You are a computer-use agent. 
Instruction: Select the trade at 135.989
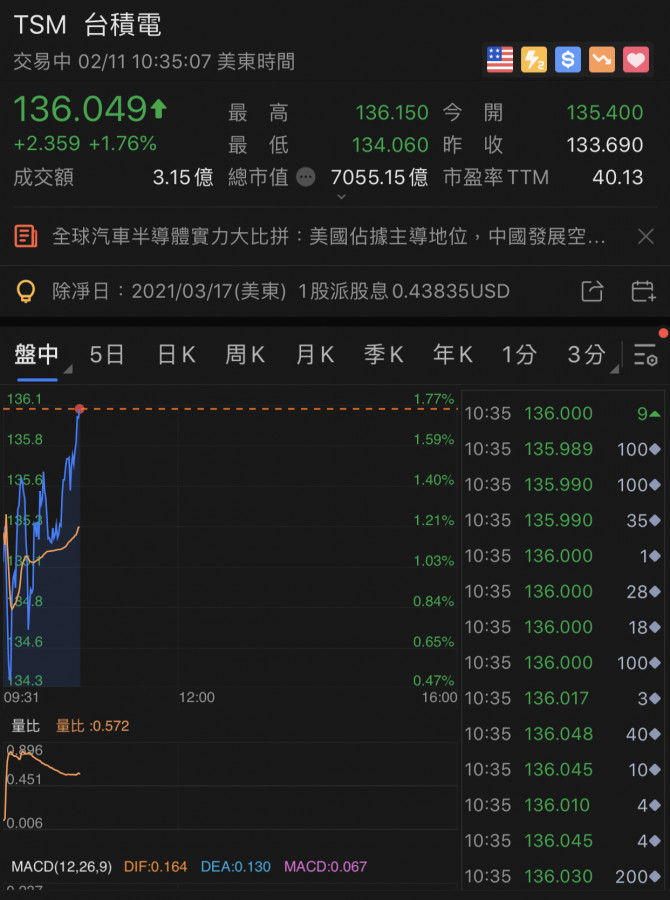point(563,449)
